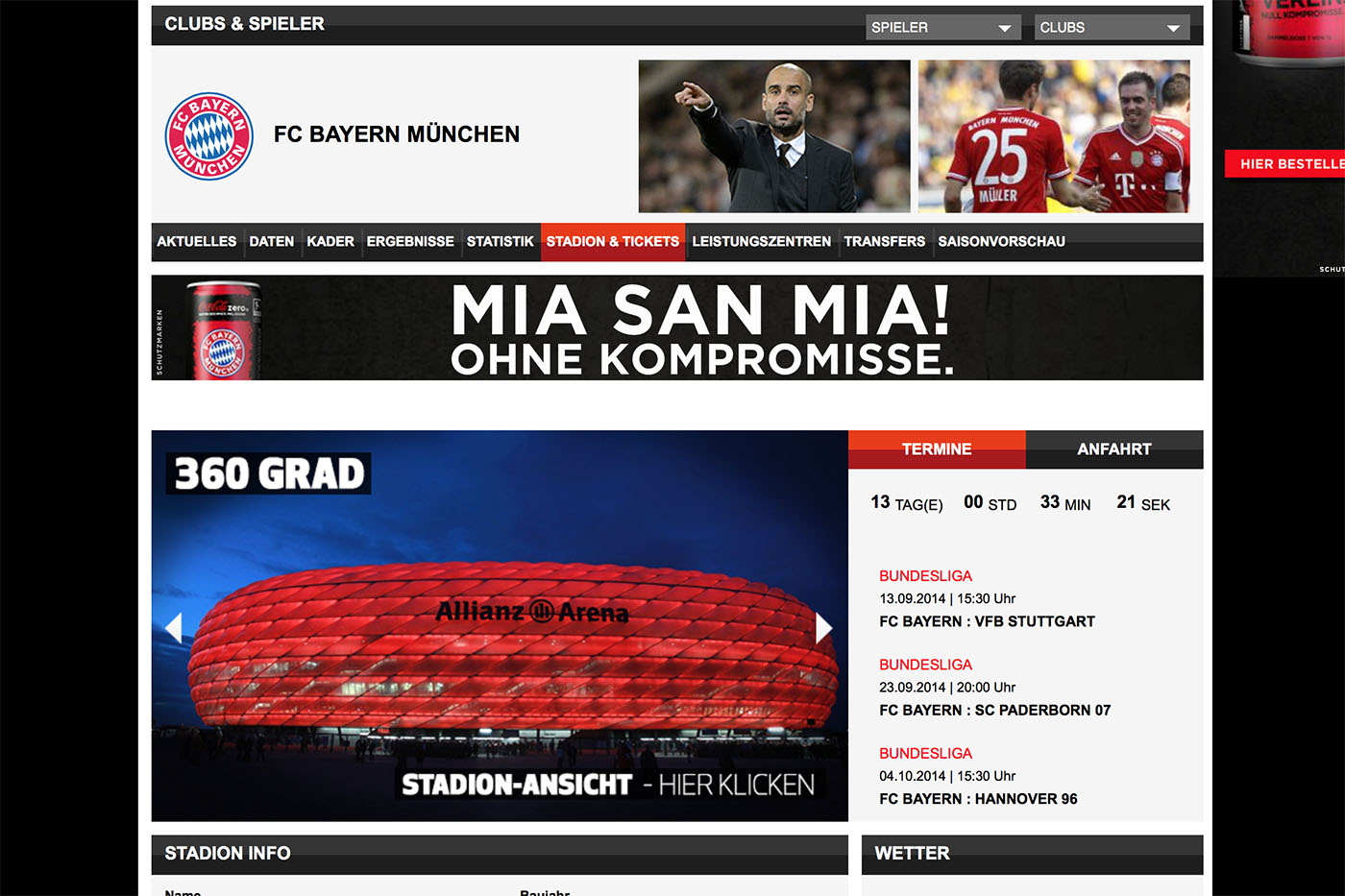
Task: Click the HIER BESTELLEN red button
Action: click(1285, 164)
